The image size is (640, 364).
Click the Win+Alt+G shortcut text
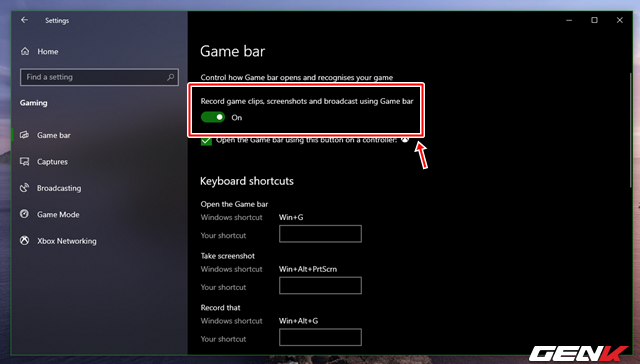[298, 321]
